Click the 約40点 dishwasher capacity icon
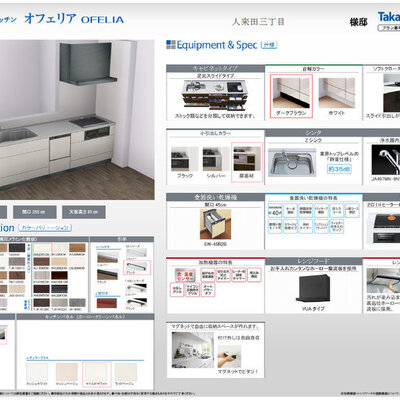This screenshot has height=400, width=400. (x=275, y=211)
